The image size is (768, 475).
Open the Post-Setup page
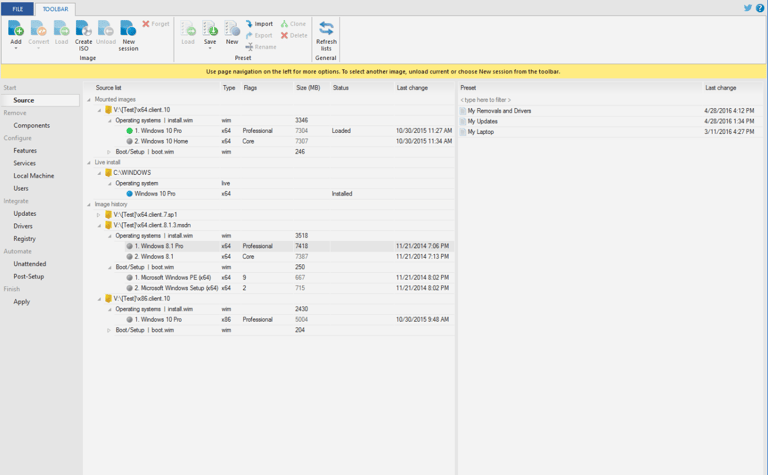coord(29,277)
